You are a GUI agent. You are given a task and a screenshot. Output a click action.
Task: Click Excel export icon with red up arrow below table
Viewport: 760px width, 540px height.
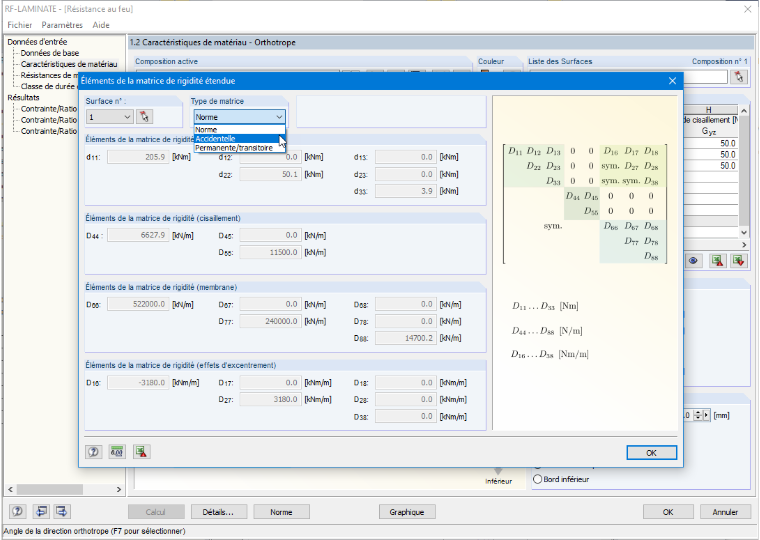(x=717, y=261)
